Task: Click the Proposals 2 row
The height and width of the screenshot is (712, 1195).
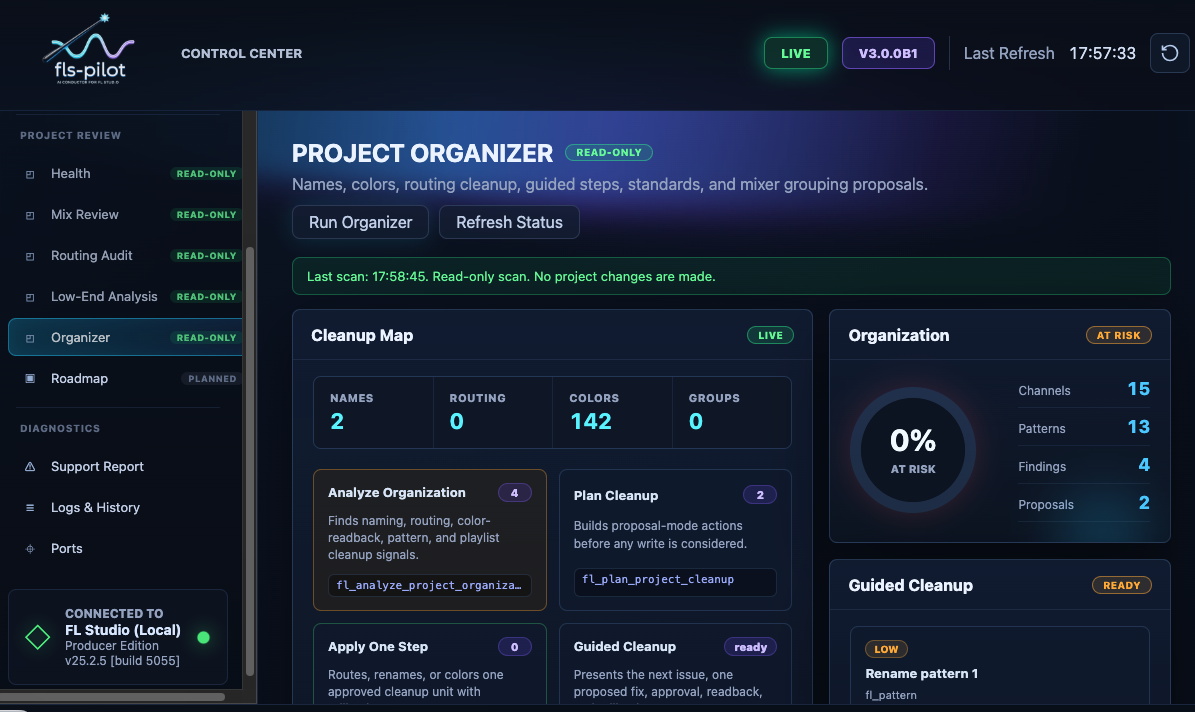Action: [1084, 504]
